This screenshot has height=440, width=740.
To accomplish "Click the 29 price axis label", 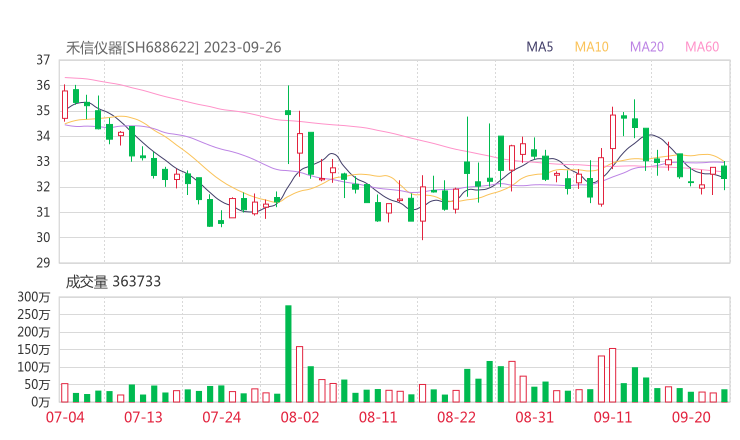I will [x=43, y=263].
